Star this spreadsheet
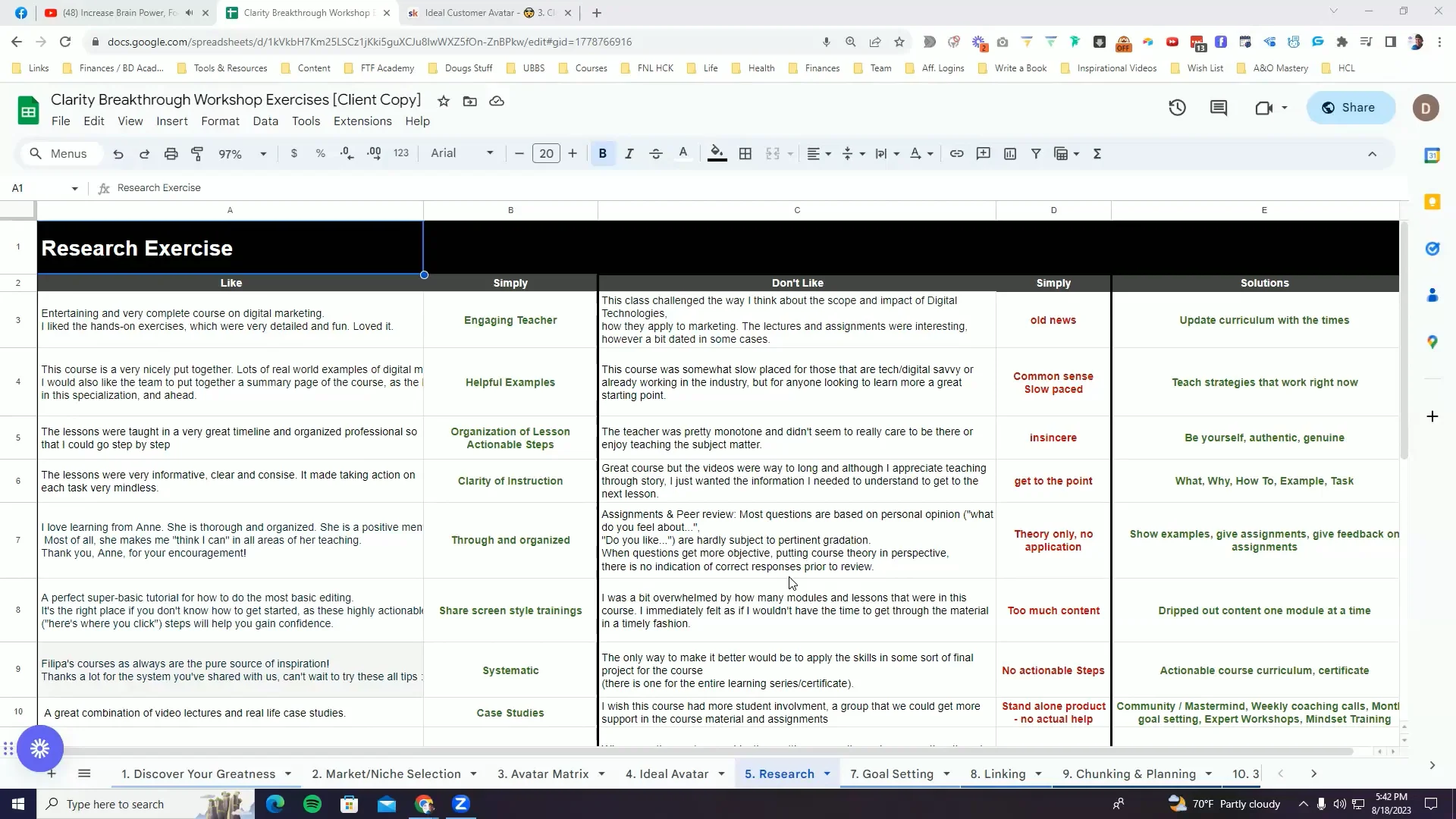Screen dimensions: 1456x819 tap(444, 101)
